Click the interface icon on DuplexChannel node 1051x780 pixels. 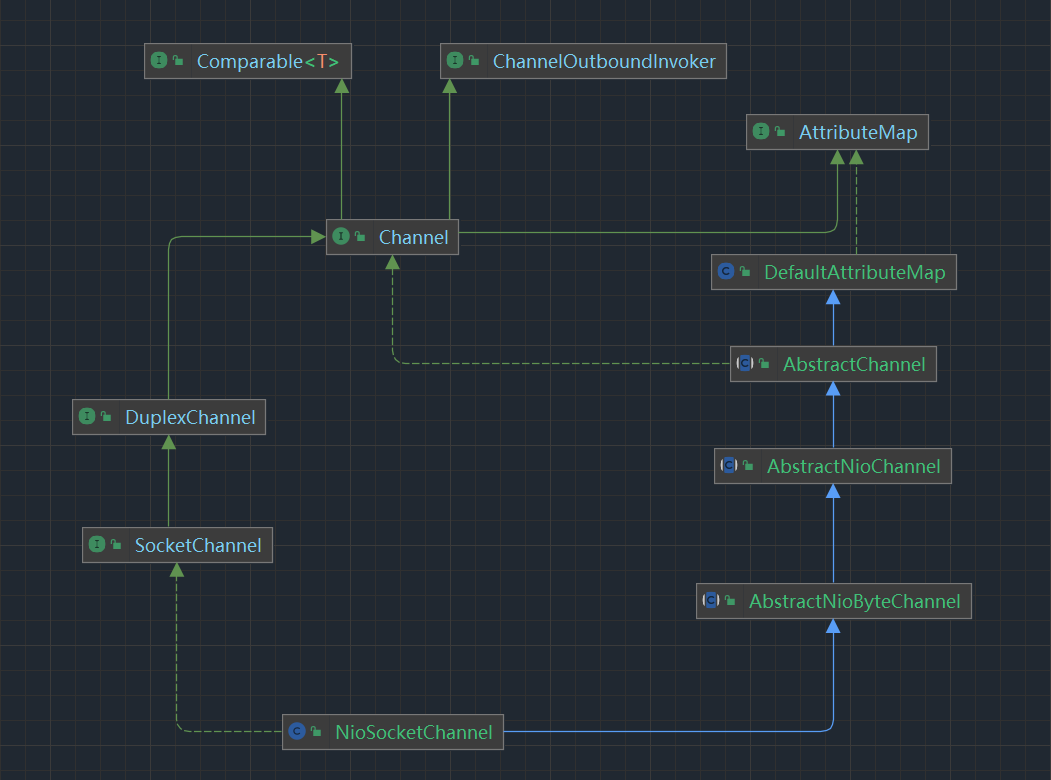pyautogui.click(x=86, y=417)
